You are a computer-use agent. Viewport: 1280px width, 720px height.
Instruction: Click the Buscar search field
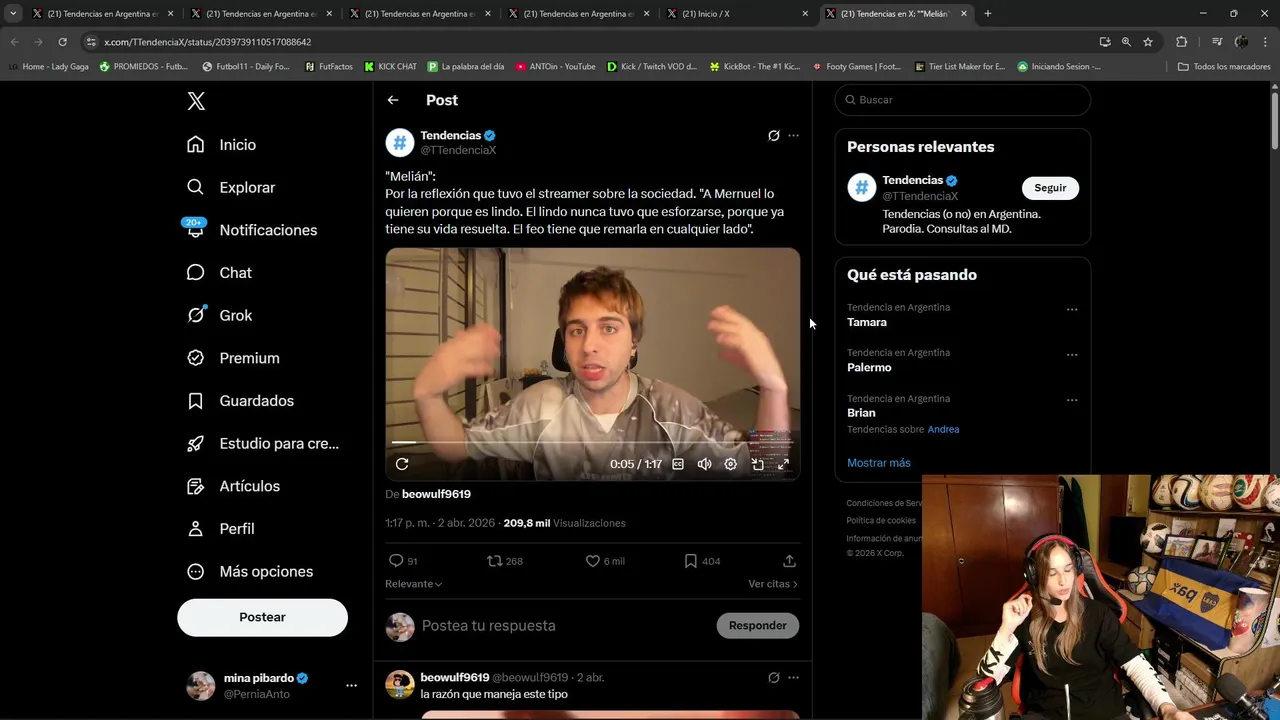(962, 100)
